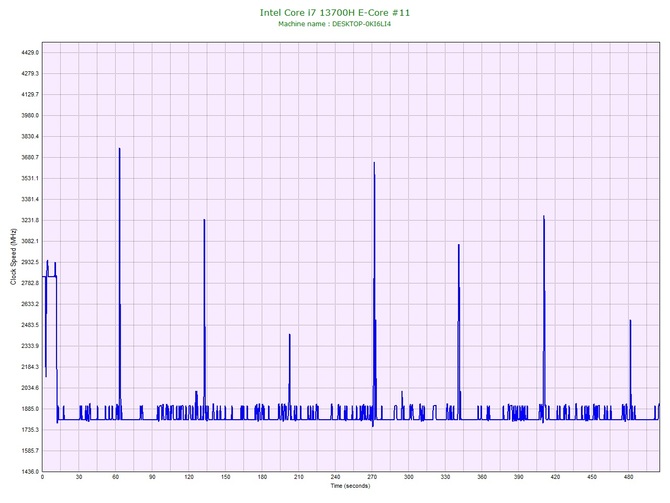Click the initial plateau at the chart start
Viewport: 670px width, 503px height.
click(50, 276)
